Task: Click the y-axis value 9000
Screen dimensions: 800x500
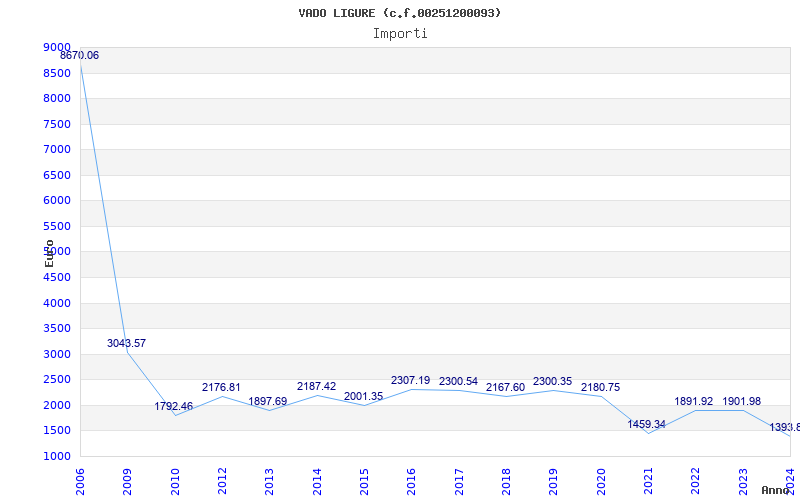Action: click(57, 47)
